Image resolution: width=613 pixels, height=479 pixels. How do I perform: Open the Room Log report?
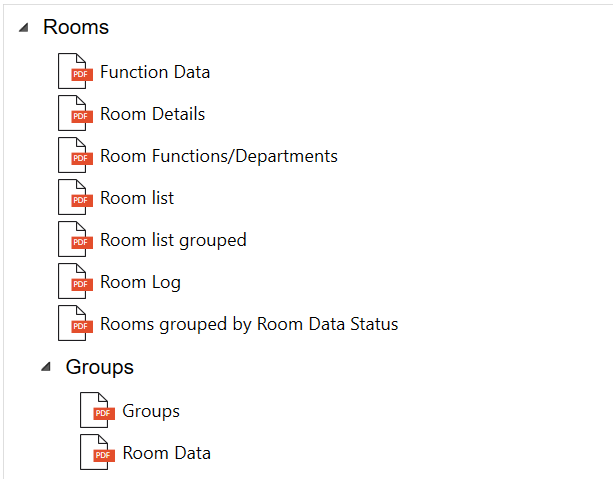pos(140,283)
